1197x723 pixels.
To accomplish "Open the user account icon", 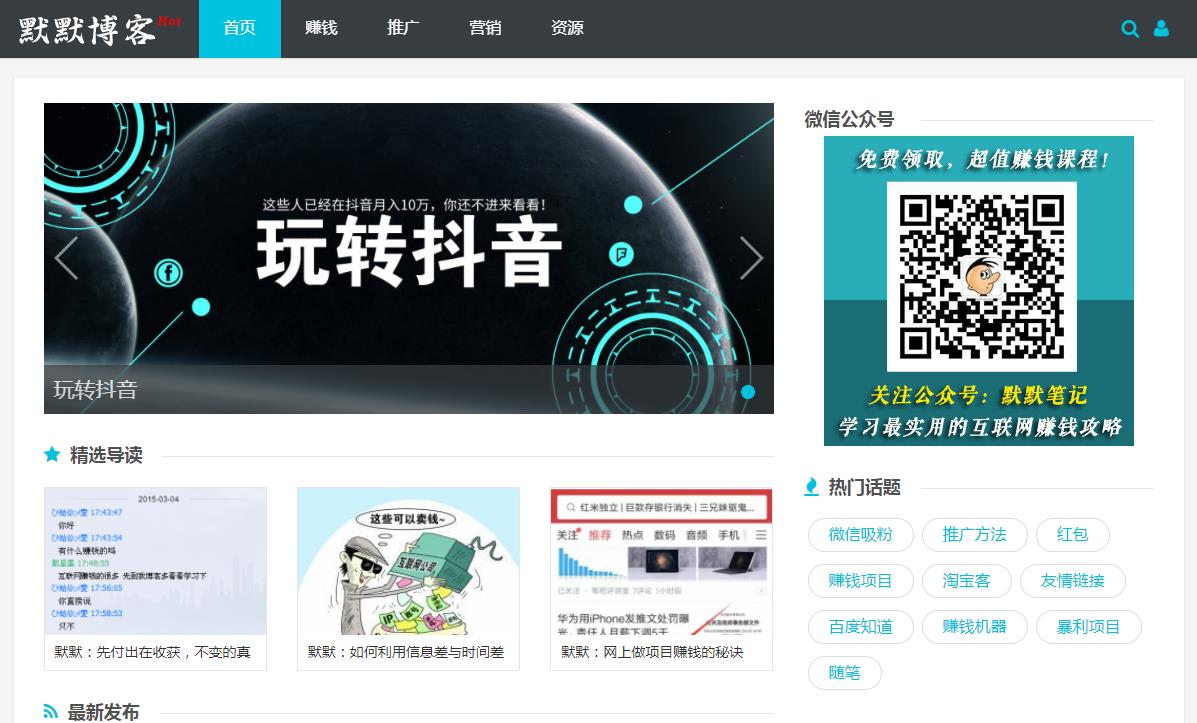I will (1161, 29).
